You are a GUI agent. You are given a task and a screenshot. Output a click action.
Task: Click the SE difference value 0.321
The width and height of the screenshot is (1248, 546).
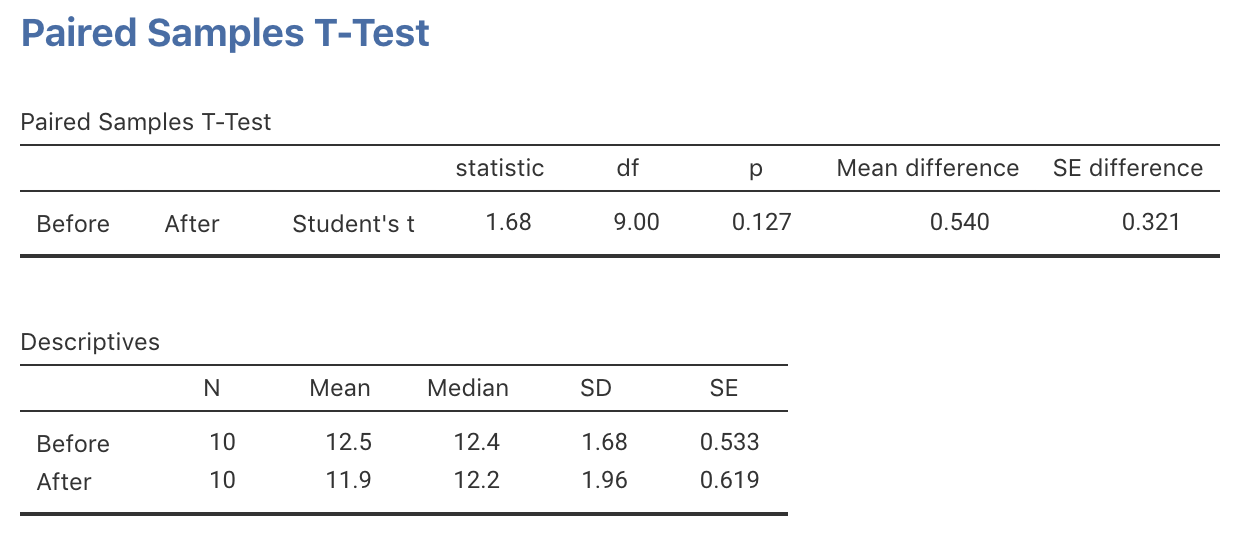(x=1150, y=222)
